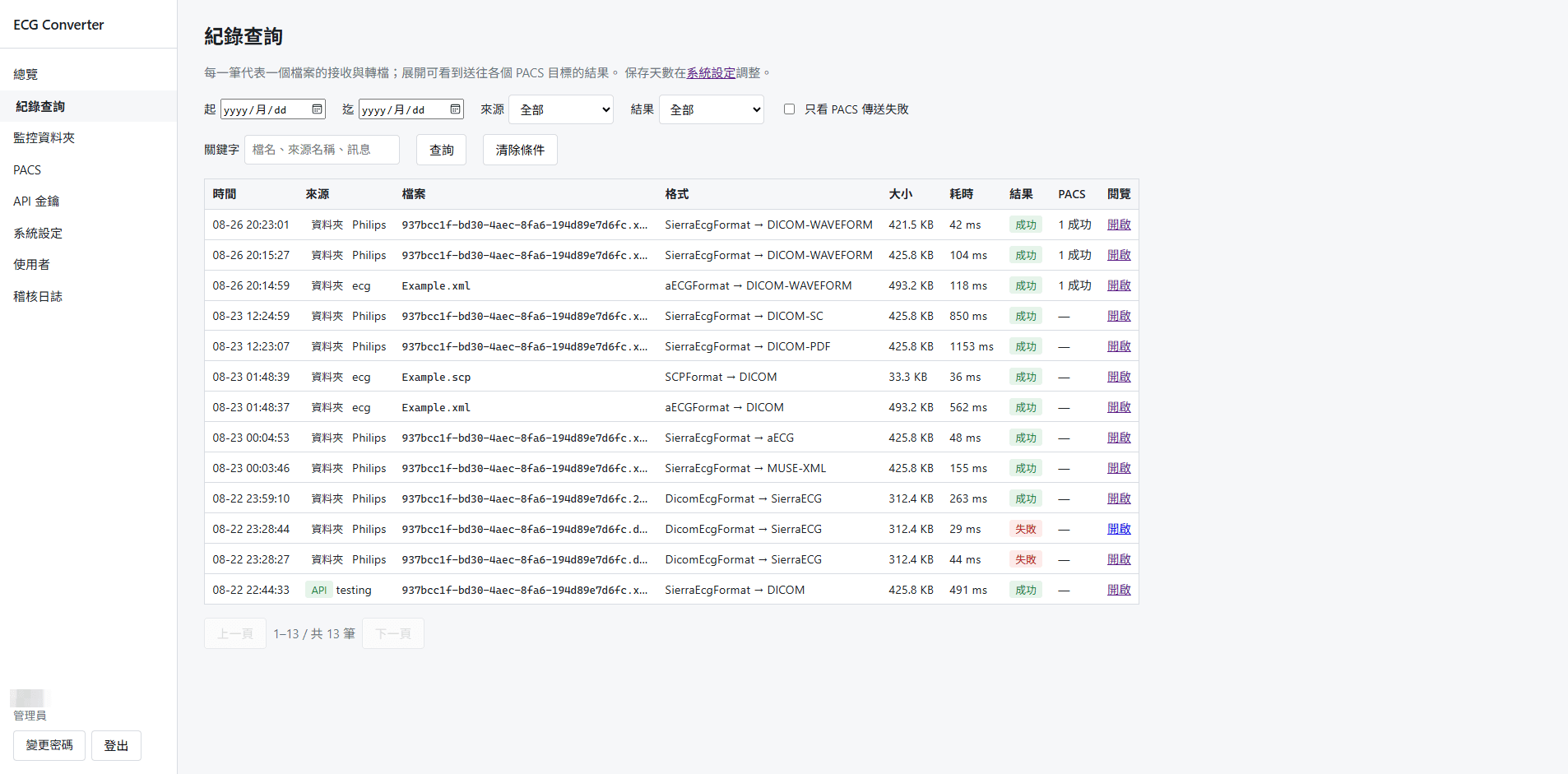Click SierraEcgFormat → DICOM-SC format cell

pyautogui.click(x=744, y=316)
